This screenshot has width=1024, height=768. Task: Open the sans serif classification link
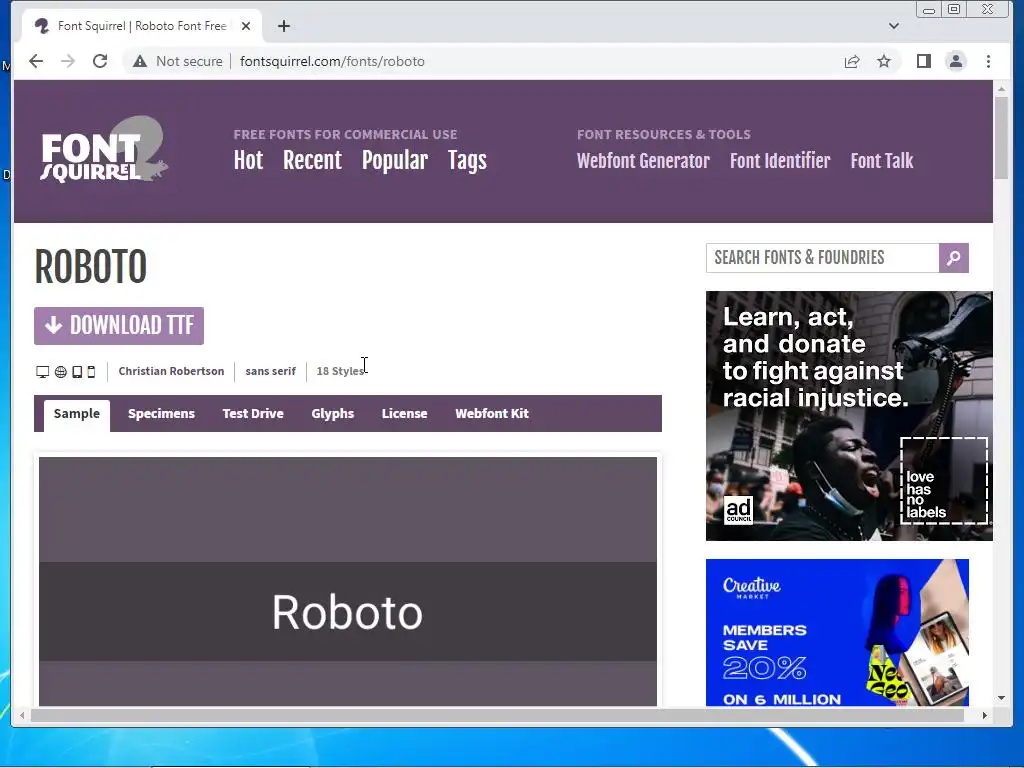point(270,371)
